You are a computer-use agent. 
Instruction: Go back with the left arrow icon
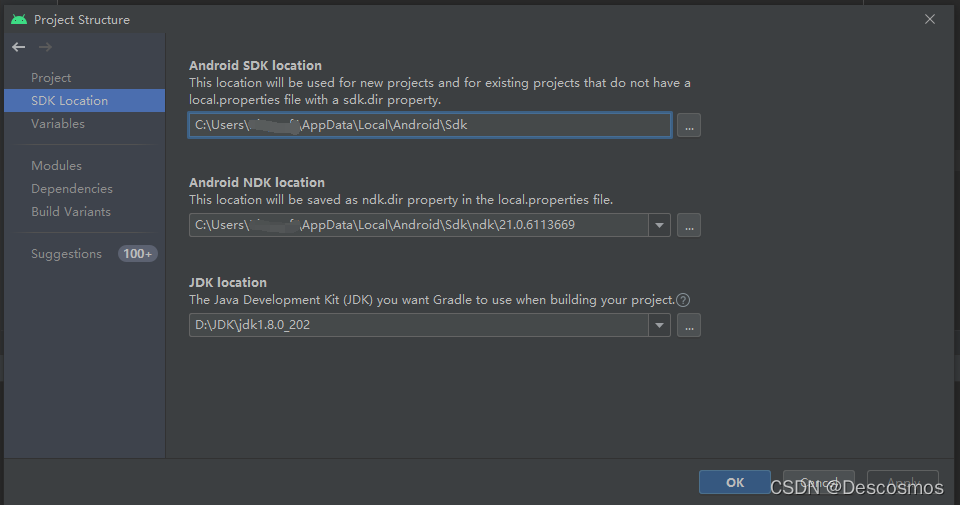tap(18, 47)
